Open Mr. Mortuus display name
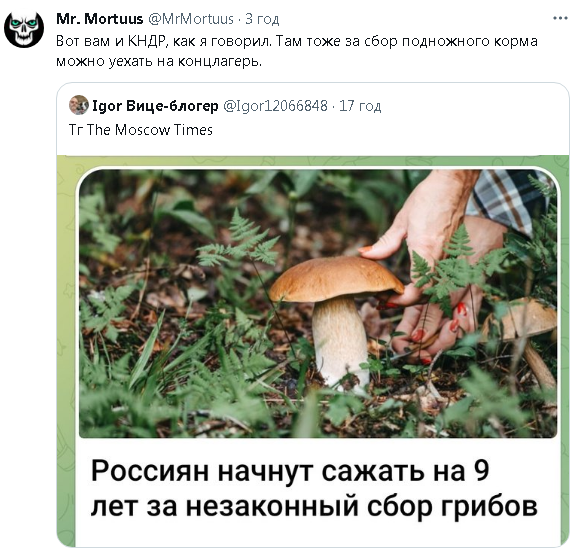 tap(100, 19)
